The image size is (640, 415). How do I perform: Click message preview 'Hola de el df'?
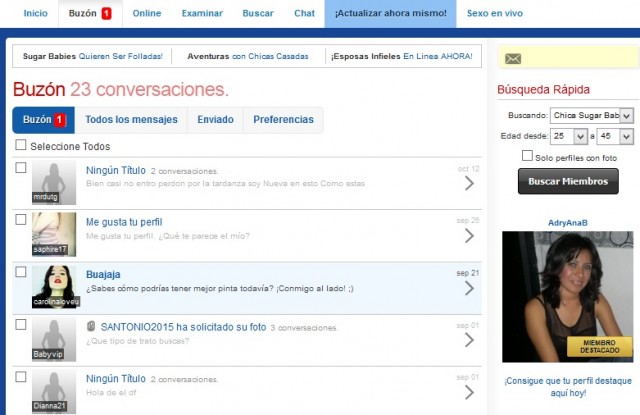tap(111, 393)
